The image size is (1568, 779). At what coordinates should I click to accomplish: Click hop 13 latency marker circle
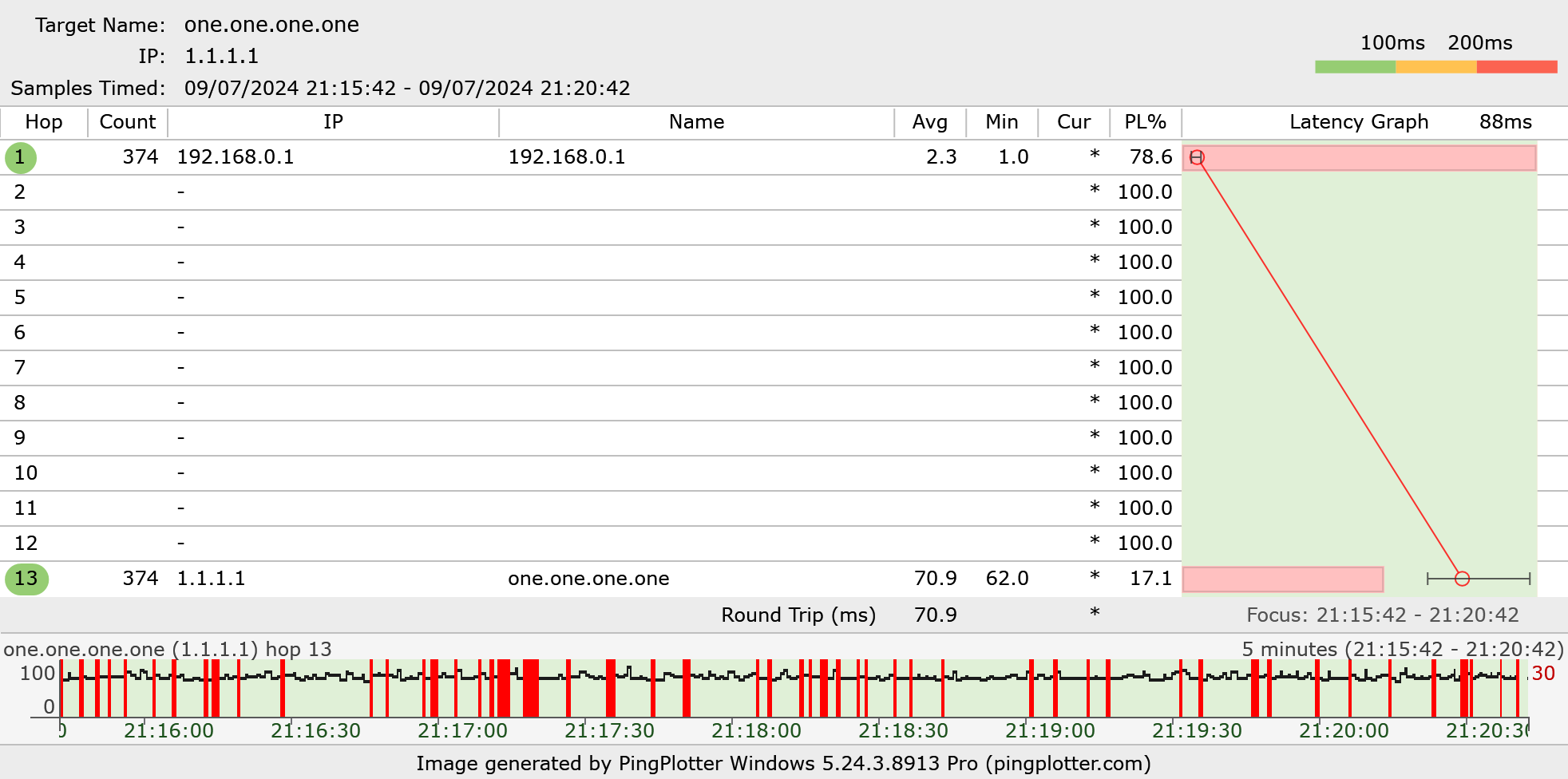(1462, 579)
